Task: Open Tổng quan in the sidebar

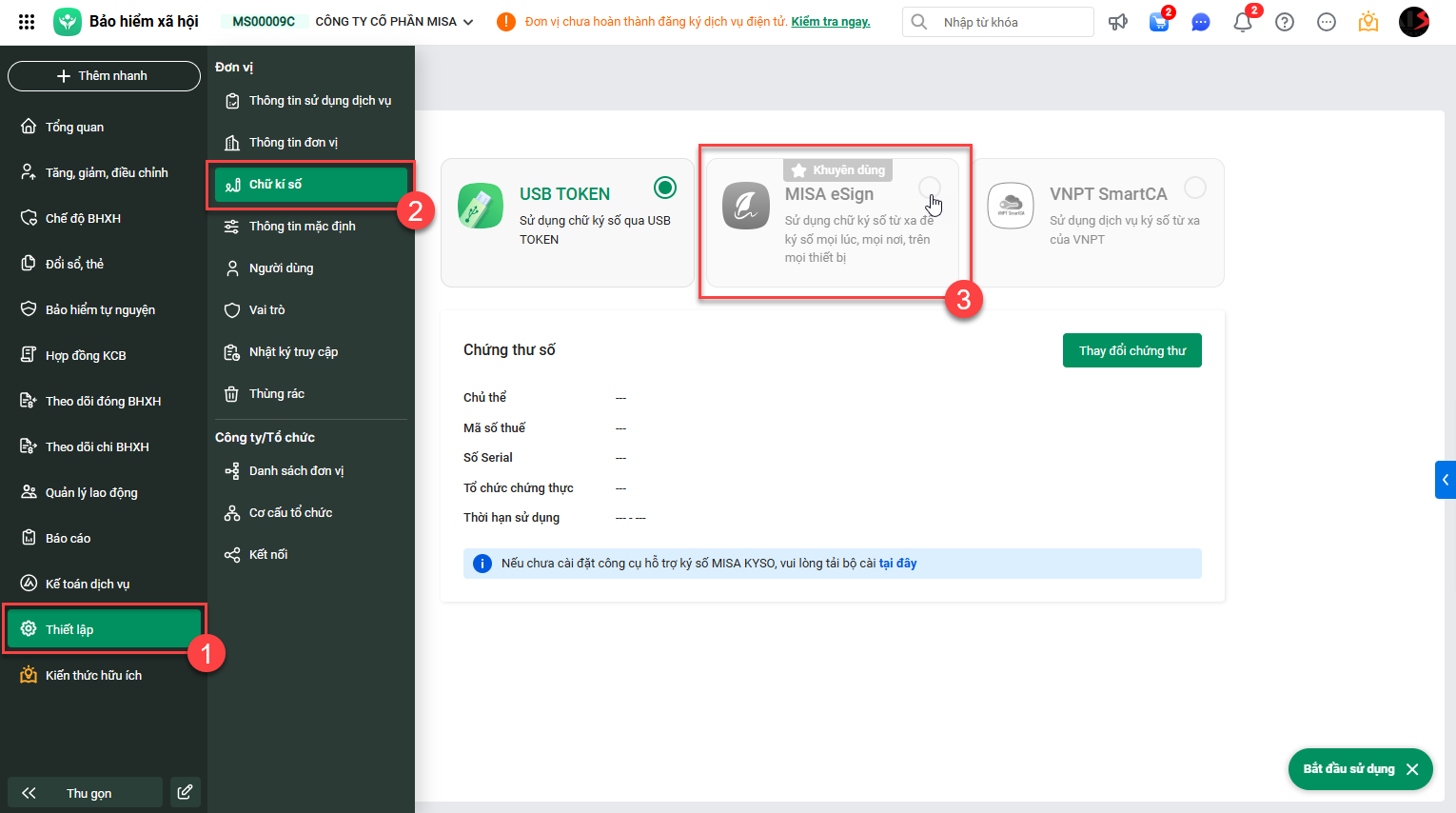Action: point(104,127)
